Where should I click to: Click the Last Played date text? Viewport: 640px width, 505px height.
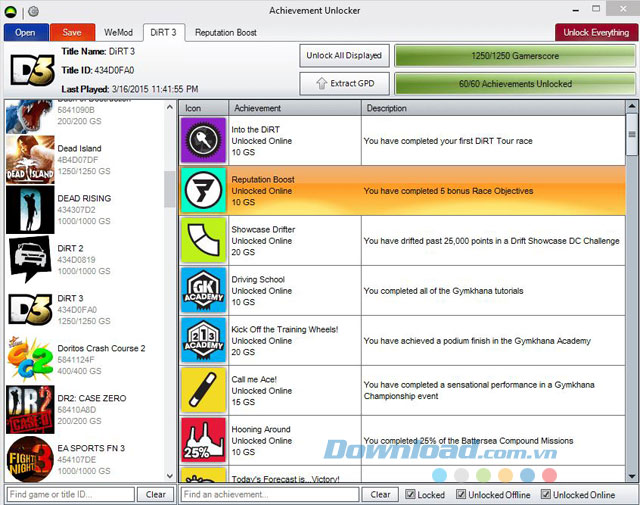pos(130,89)
